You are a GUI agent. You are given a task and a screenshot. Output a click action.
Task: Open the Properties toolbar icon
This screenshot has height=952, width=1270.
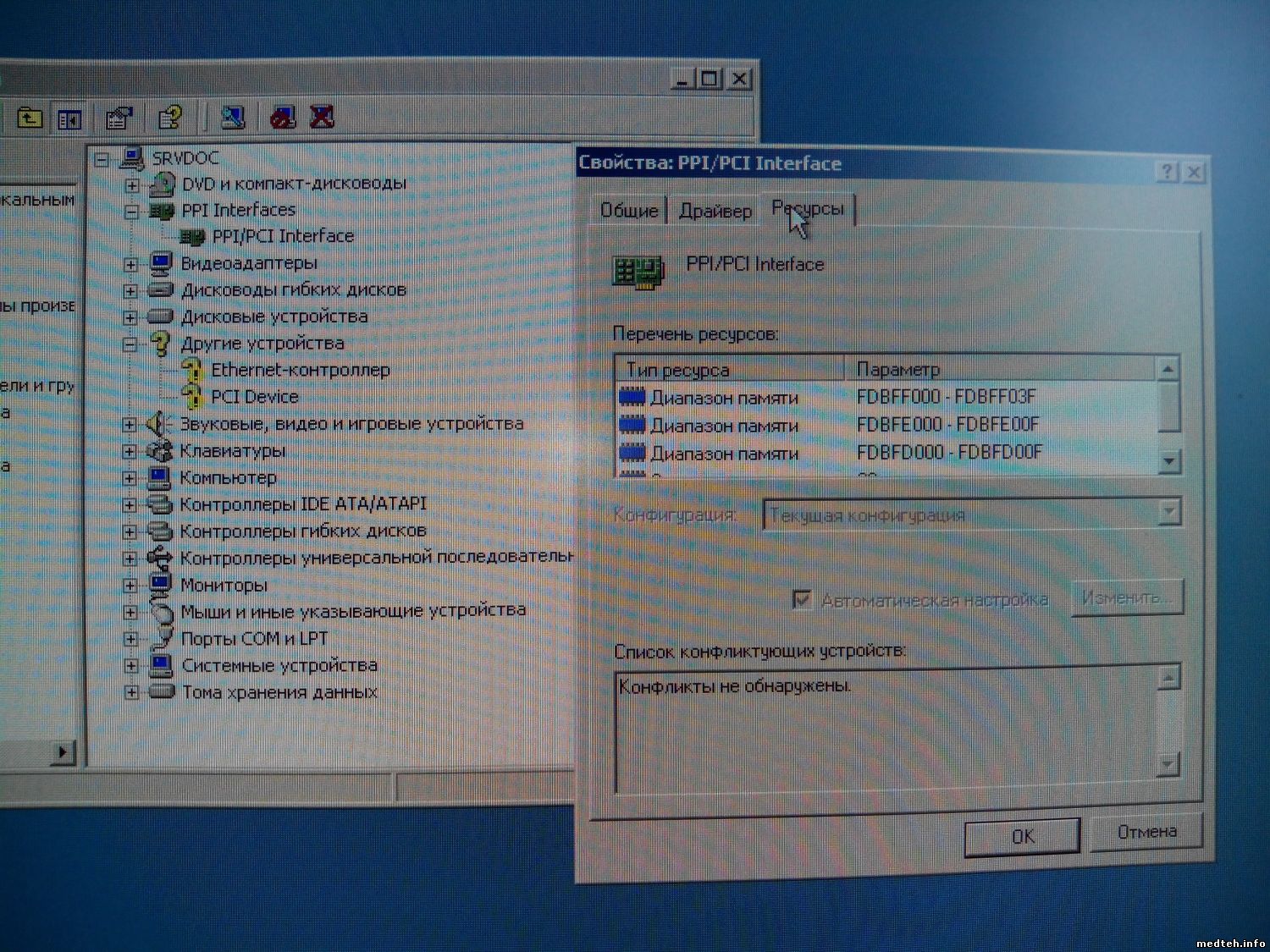(119, 118)
